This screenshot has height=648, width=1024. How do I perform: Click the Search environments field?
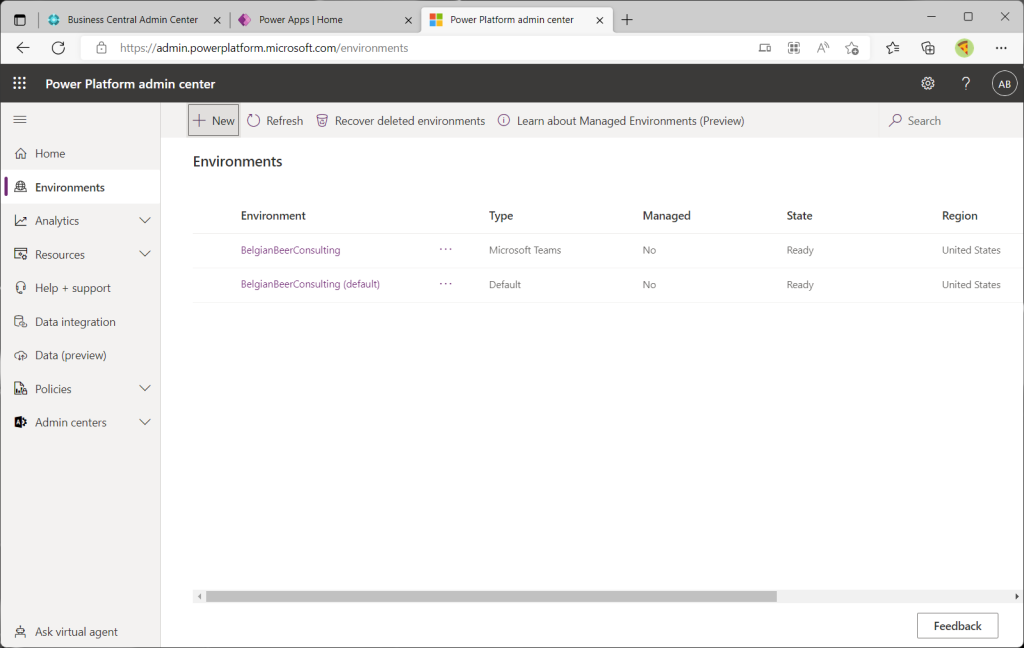coord(950,121)
